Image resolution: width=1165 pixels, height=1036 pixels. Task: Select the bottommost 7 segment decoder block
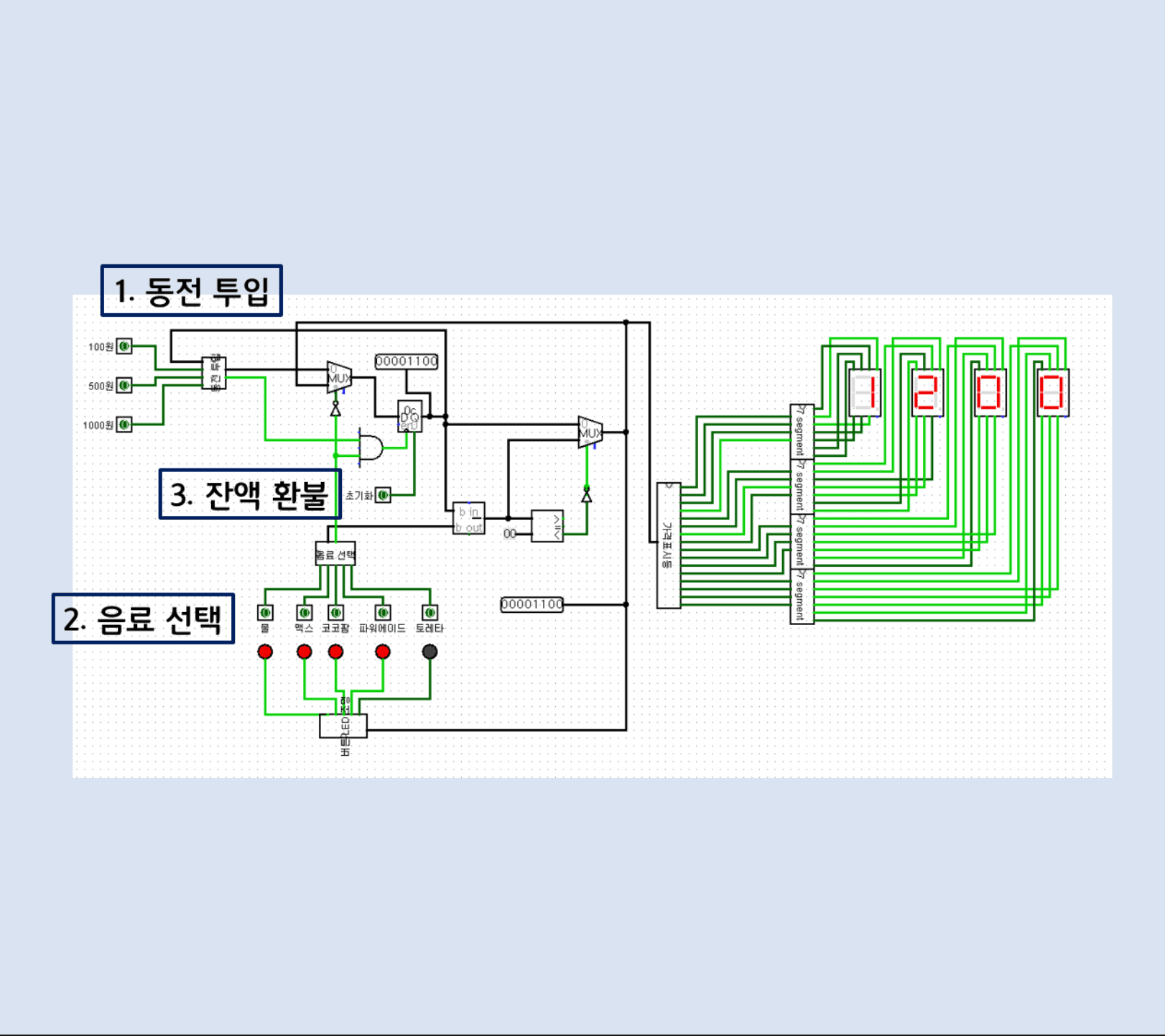tap(802, 596)
